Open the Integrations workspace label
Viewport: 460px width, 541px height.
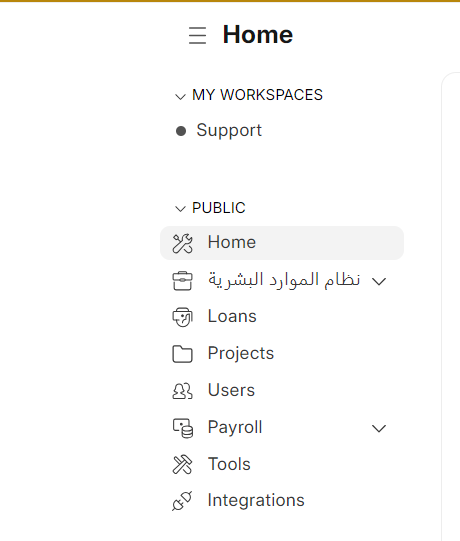click(256, 500)
